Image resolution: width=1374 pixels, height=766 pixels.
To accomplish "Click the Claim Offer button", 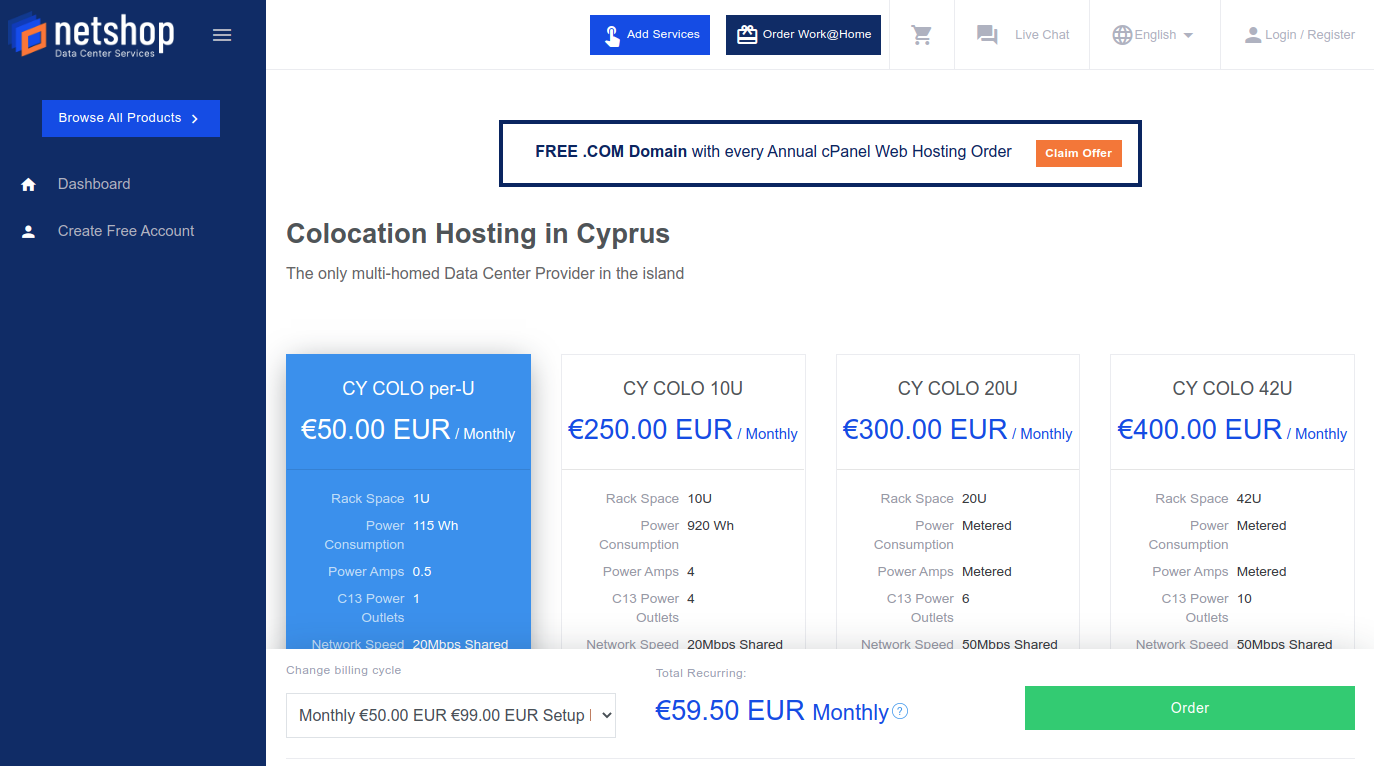I will (1079, 153).
